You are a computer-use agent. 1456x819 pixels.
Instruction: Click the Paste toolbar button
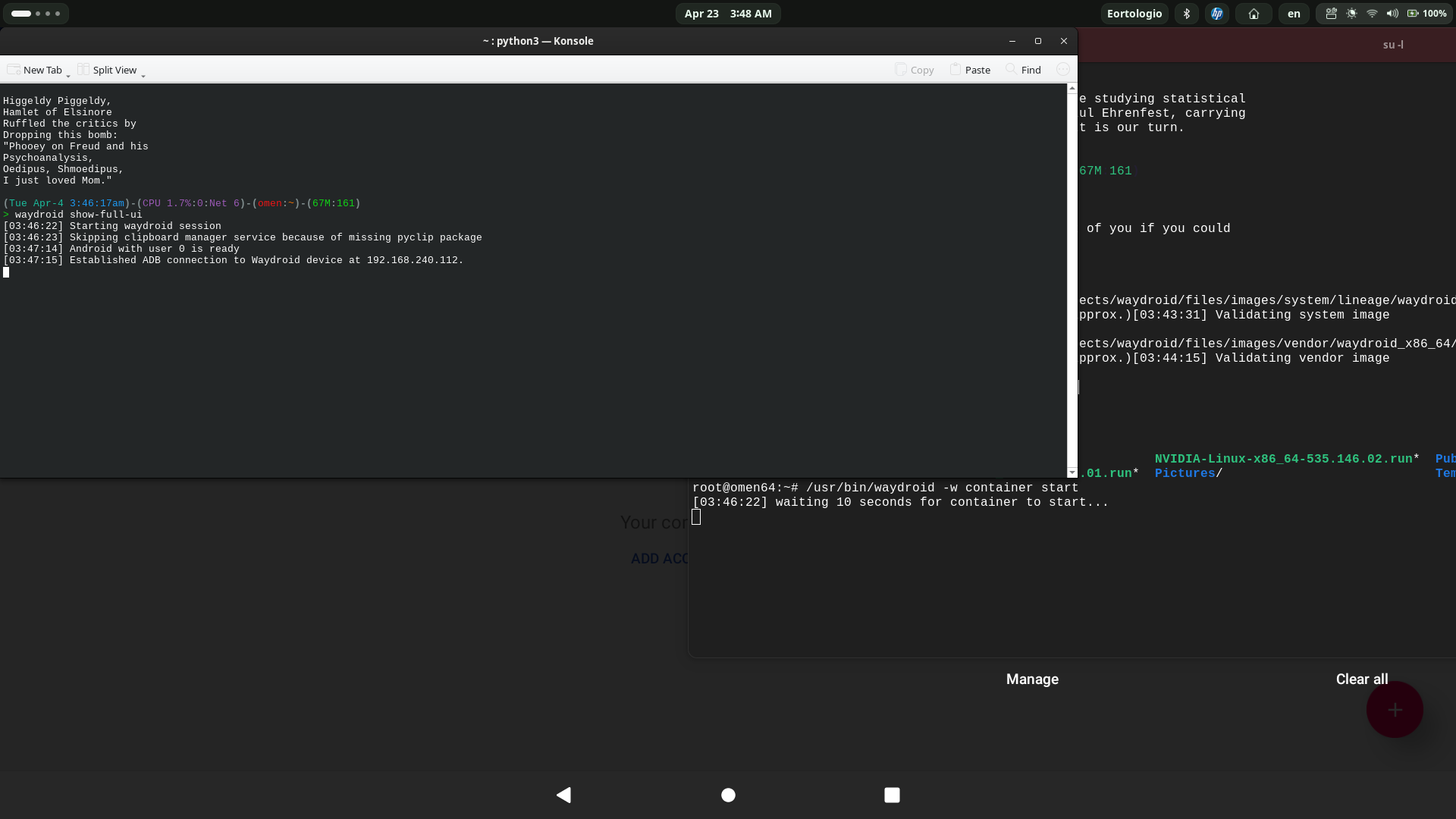click(x=970, y=70)
